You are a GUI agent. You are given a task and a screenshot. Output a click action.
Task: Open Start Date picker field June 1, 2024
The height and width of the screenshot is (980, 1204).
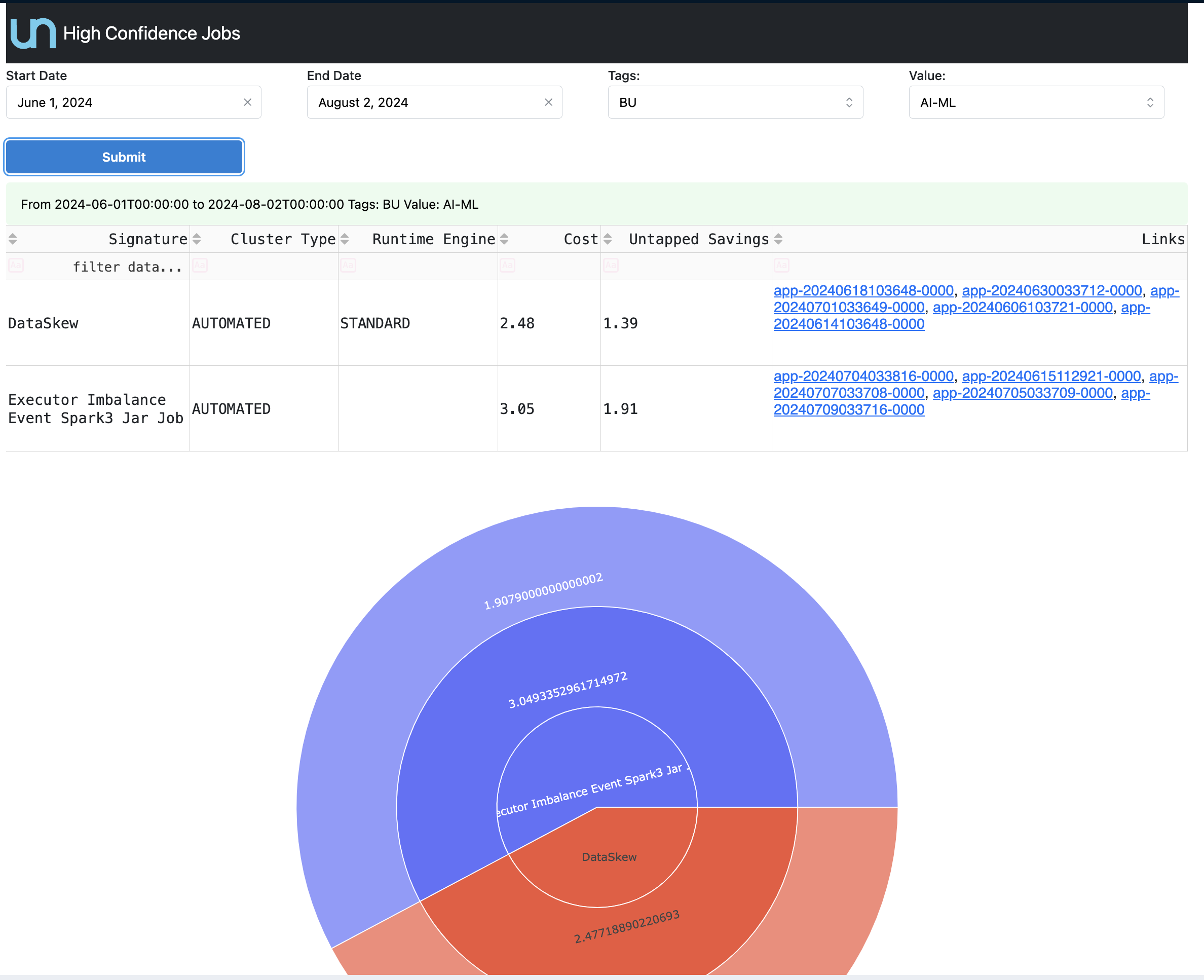[x=124, y=102]
